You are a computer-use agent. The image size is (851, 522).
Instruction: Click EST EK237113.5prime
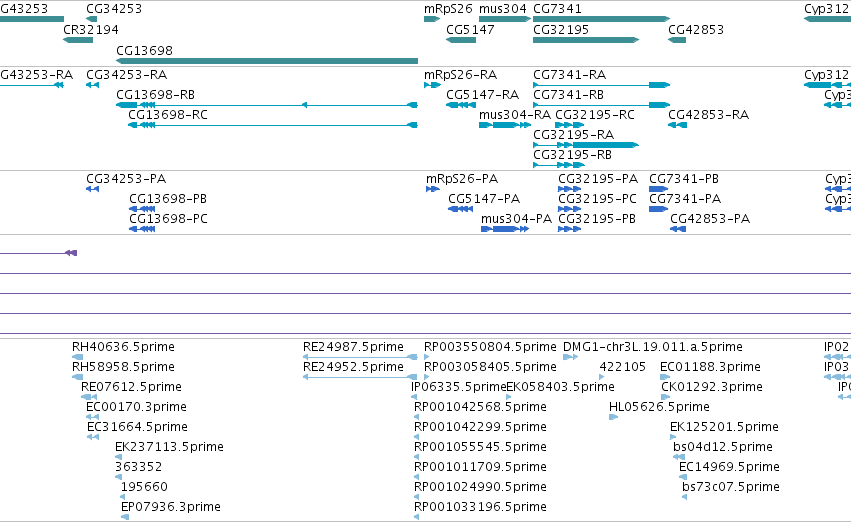click(169, 447)
